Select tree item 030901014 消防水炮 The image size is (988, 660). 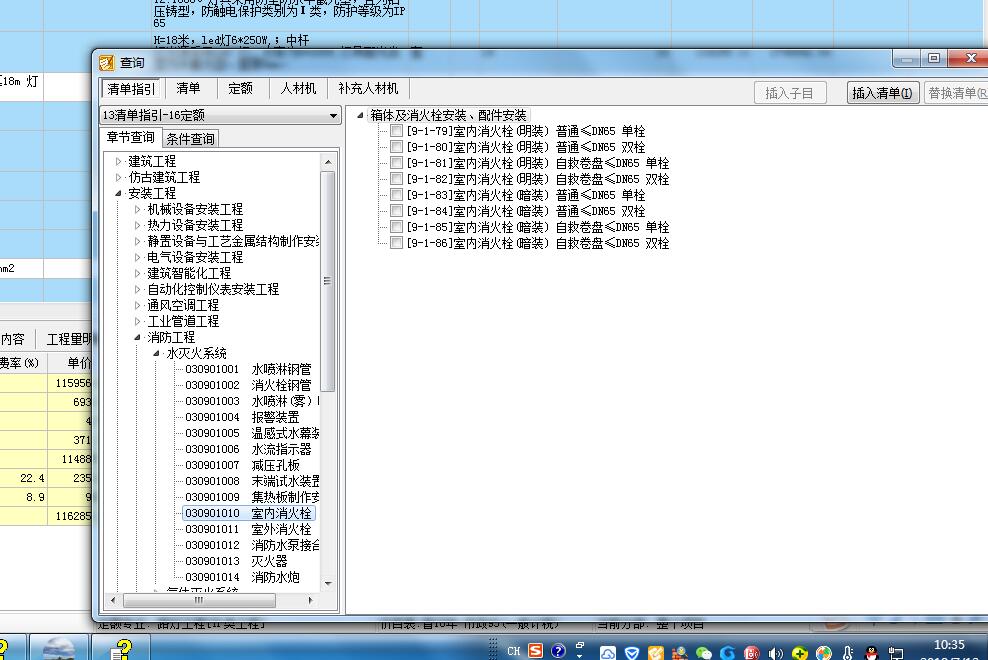(242, 577)
